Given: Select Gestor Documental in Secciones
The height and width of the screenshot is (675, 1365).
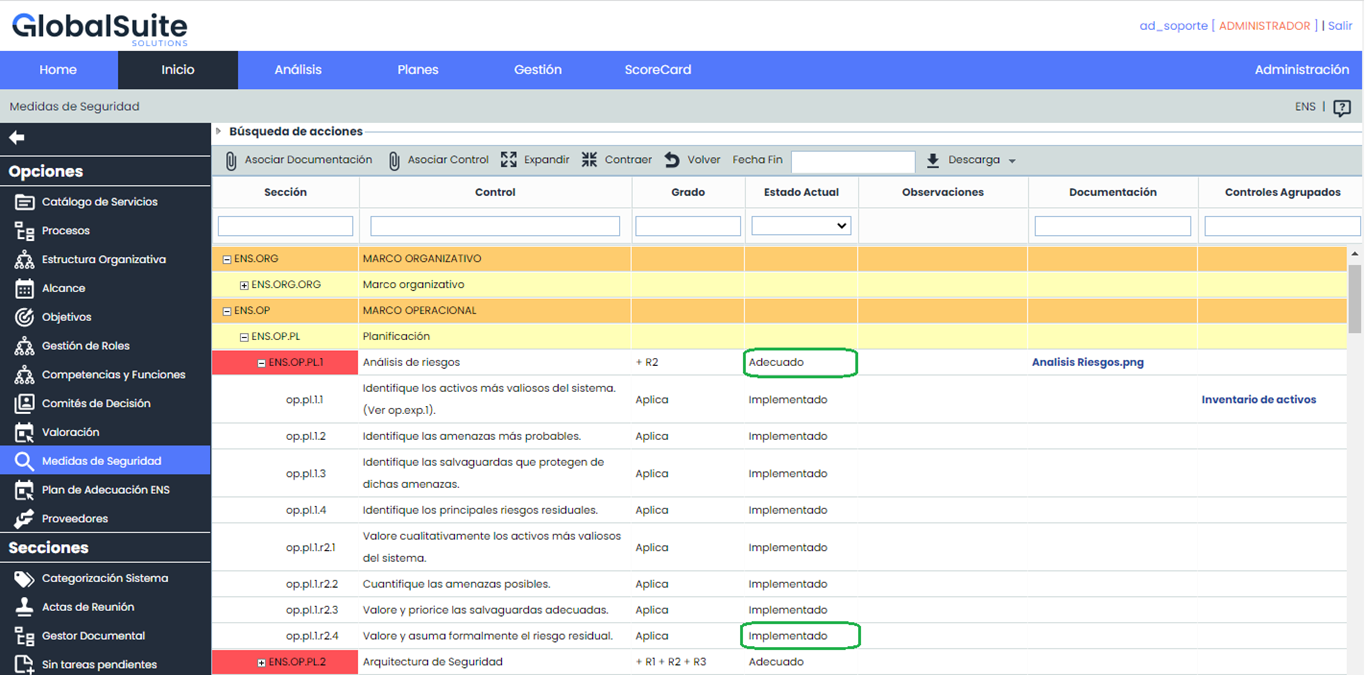Looking at the screenshot, I should pyautogui.click(x=93, y=636).
